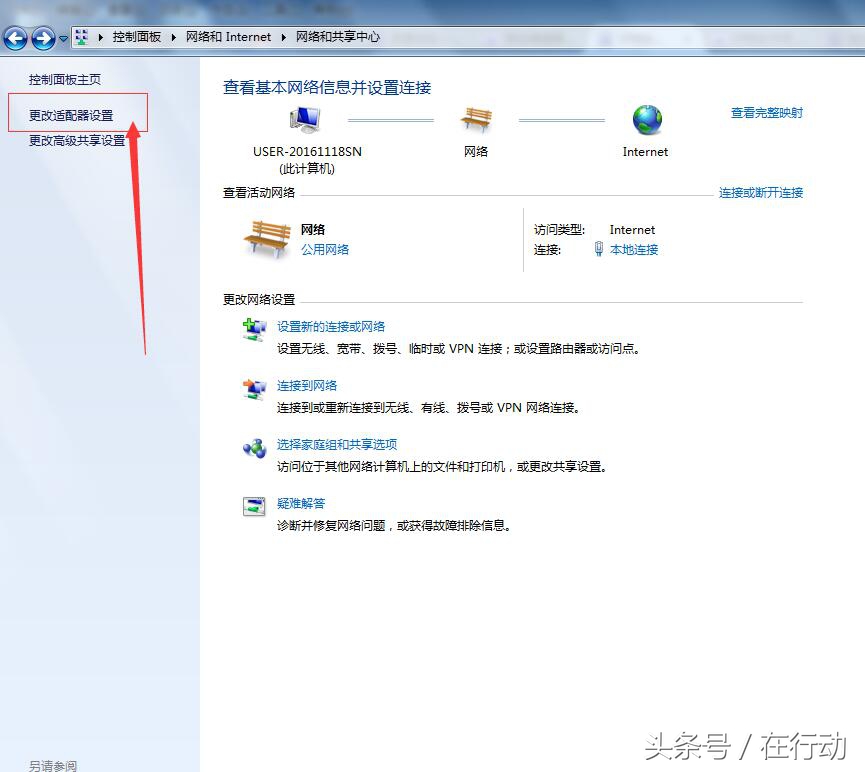Click the 设置新的连接或网络 icon

point(253,329)
